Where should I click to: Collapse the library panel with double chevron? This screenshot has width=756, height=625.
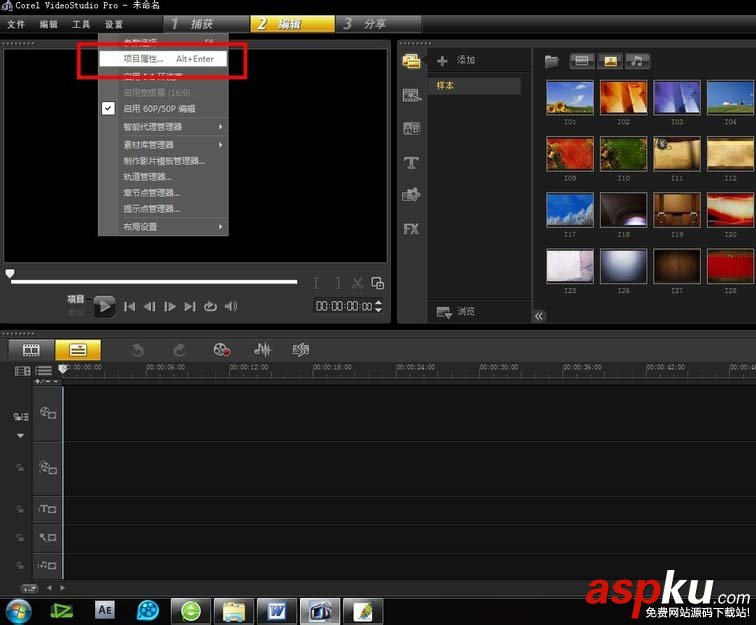point(539,316)
